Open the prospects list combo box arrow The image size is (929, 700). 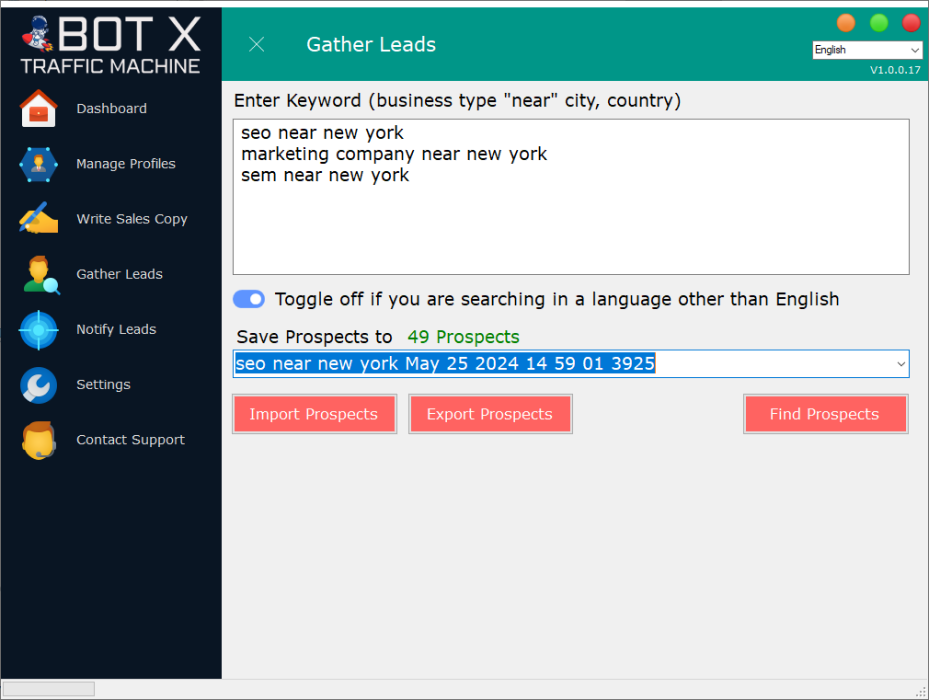pyautogui.click(x=899, y=363)
